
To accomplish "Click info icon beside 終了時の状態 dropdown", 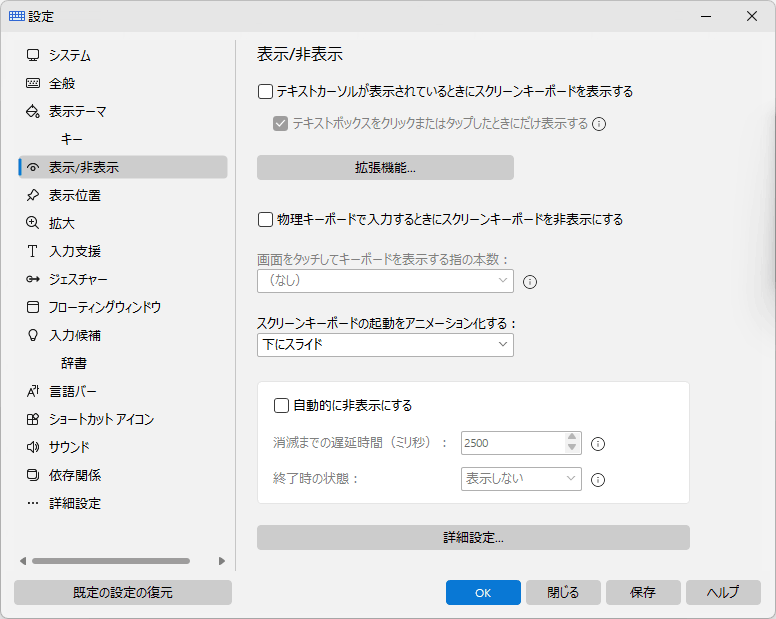I will coord(598,479).
